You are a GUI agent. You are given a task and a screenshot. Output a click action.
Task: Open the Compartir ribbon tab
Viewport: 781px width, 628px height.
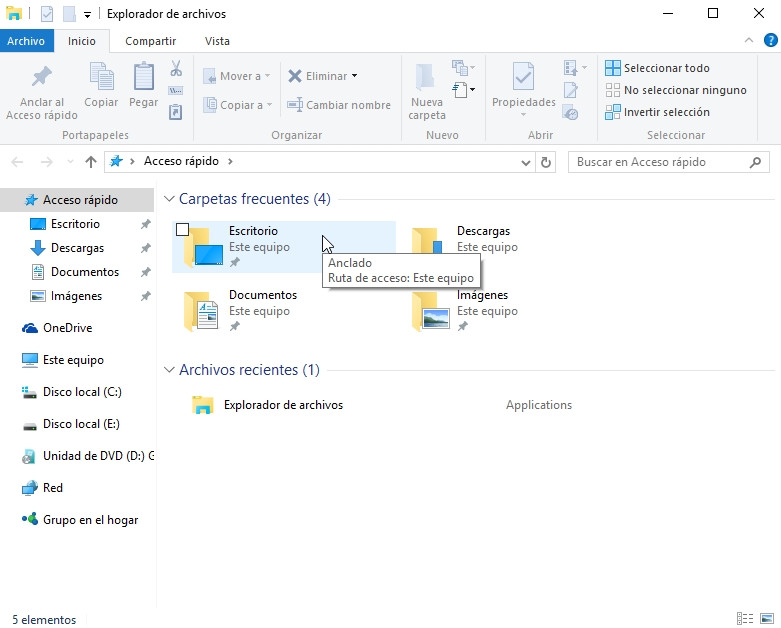[x=150, y=41]
